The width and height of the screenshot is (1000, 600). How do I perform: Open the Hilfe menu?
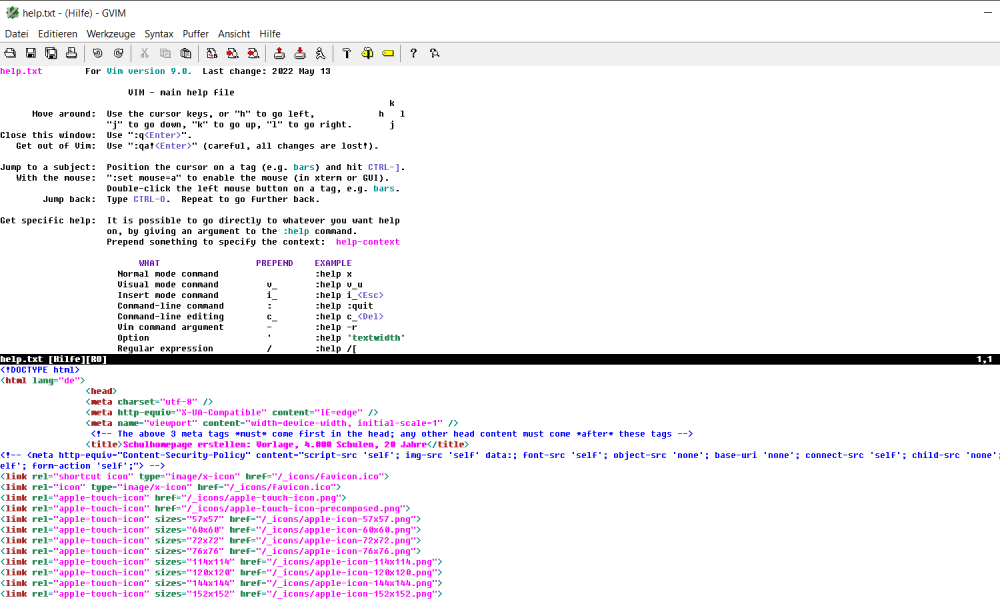click(x=270, y=34)
